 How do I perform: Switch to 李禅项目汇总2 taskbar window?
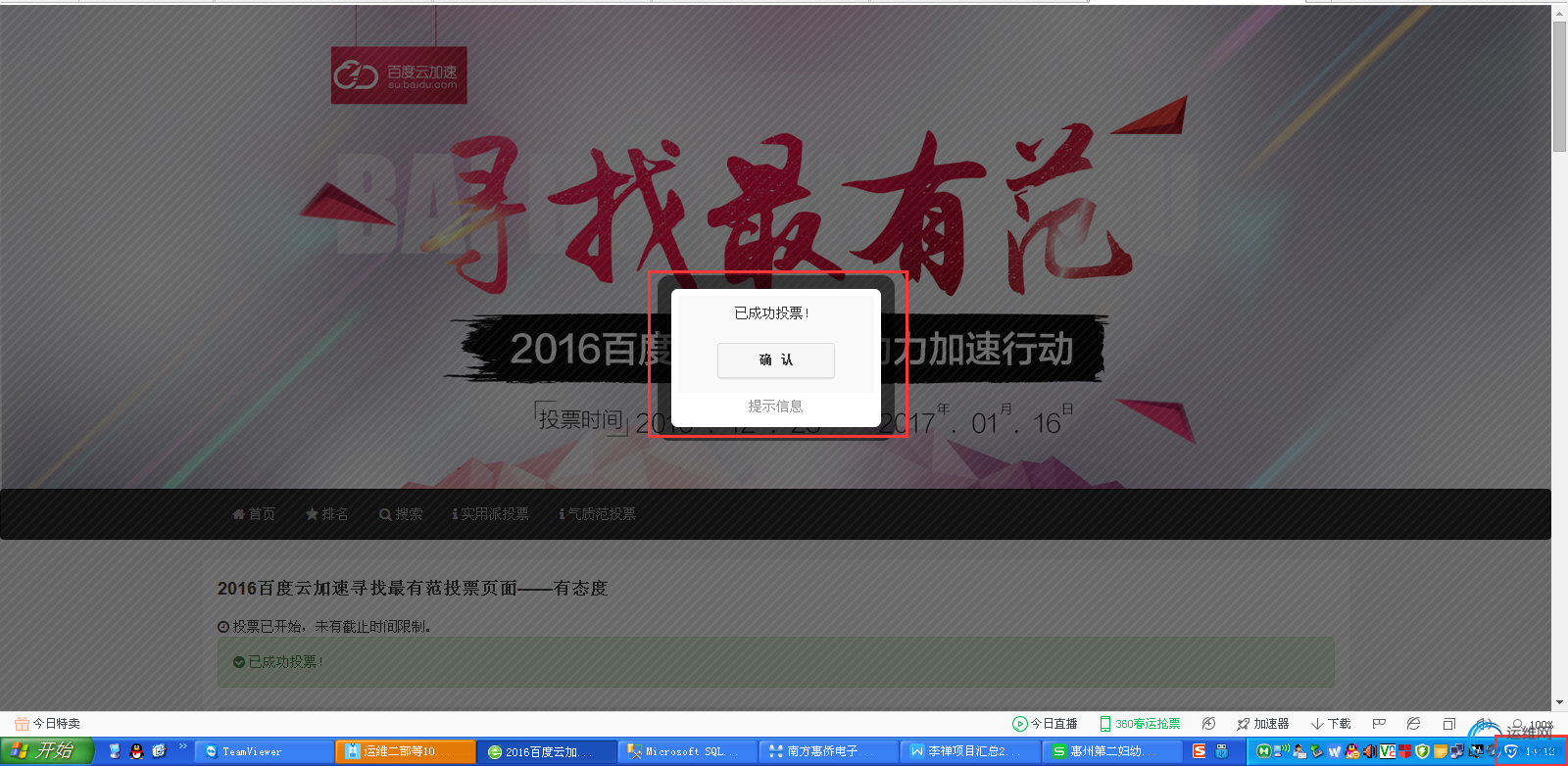(971, 751)
